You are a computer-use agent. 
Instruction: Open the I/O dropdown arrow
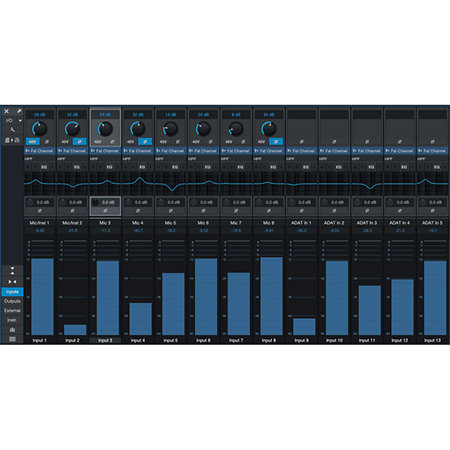point(20,120)
